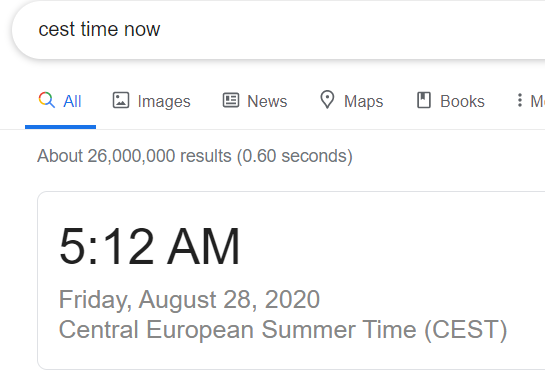Switch to the All results tab

pos(72,101)
